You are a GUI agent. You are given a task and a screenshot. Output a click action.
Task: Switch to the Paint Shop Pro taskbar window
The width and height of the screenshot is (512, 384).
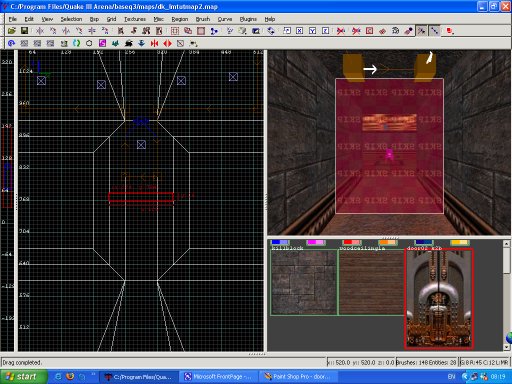click(x=299, y=377)
